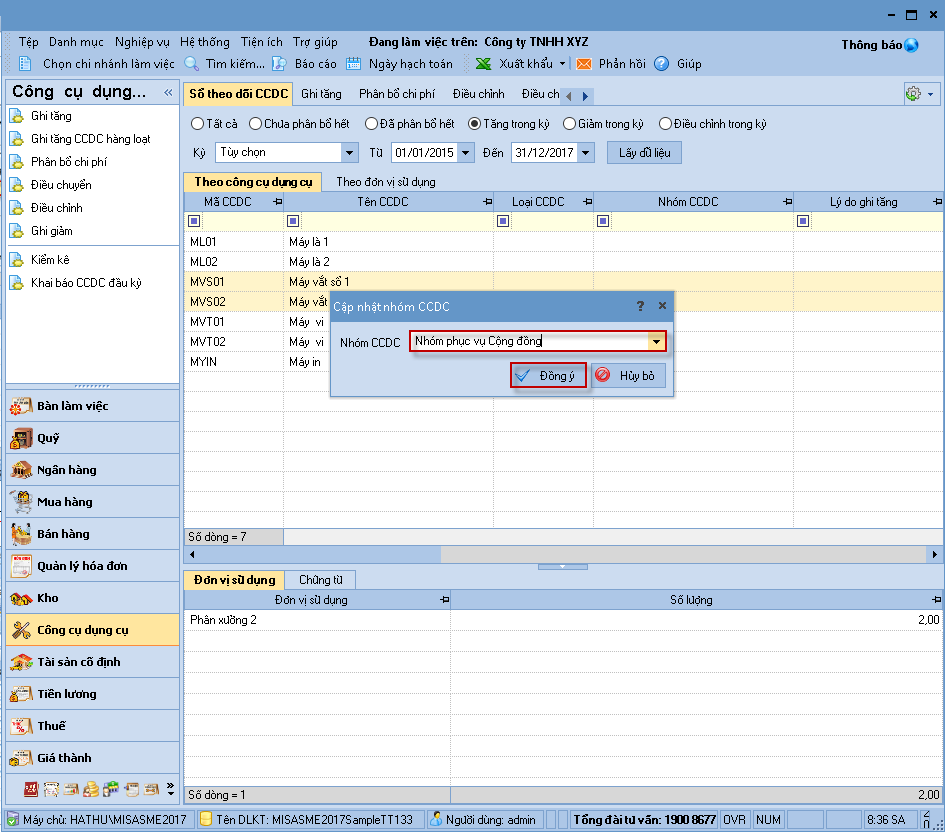Screen dimensions: 945x833
Task: Click the Phản hồi envelope icon
Action: point(584,64)
